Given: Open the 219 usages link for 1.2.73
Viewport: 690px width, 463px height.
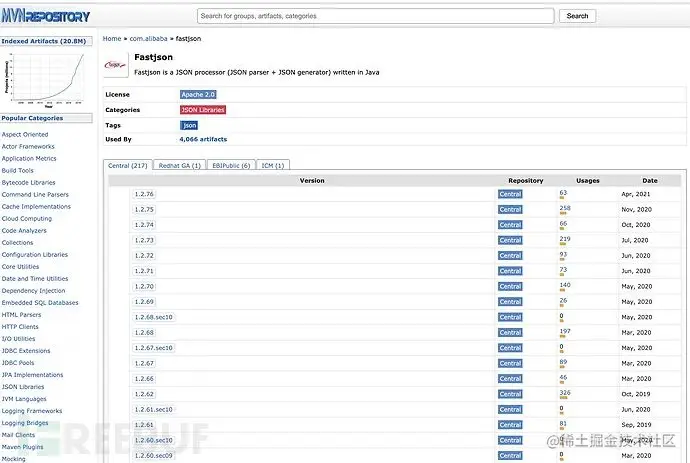Looking at the screenshot, I should [565, 239].
